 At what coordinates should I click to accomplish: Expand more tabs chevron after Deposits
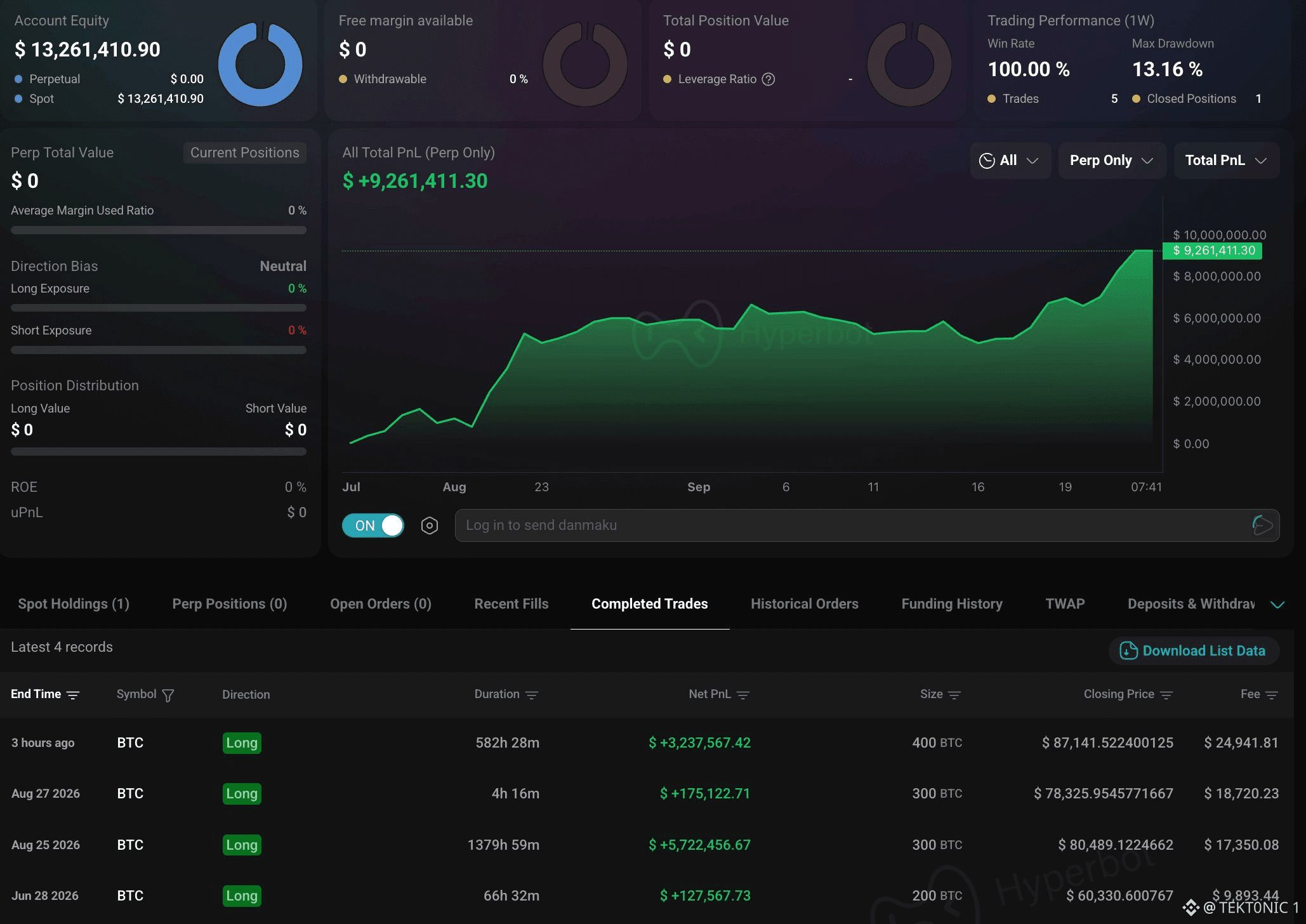[x=1277, y=605]
